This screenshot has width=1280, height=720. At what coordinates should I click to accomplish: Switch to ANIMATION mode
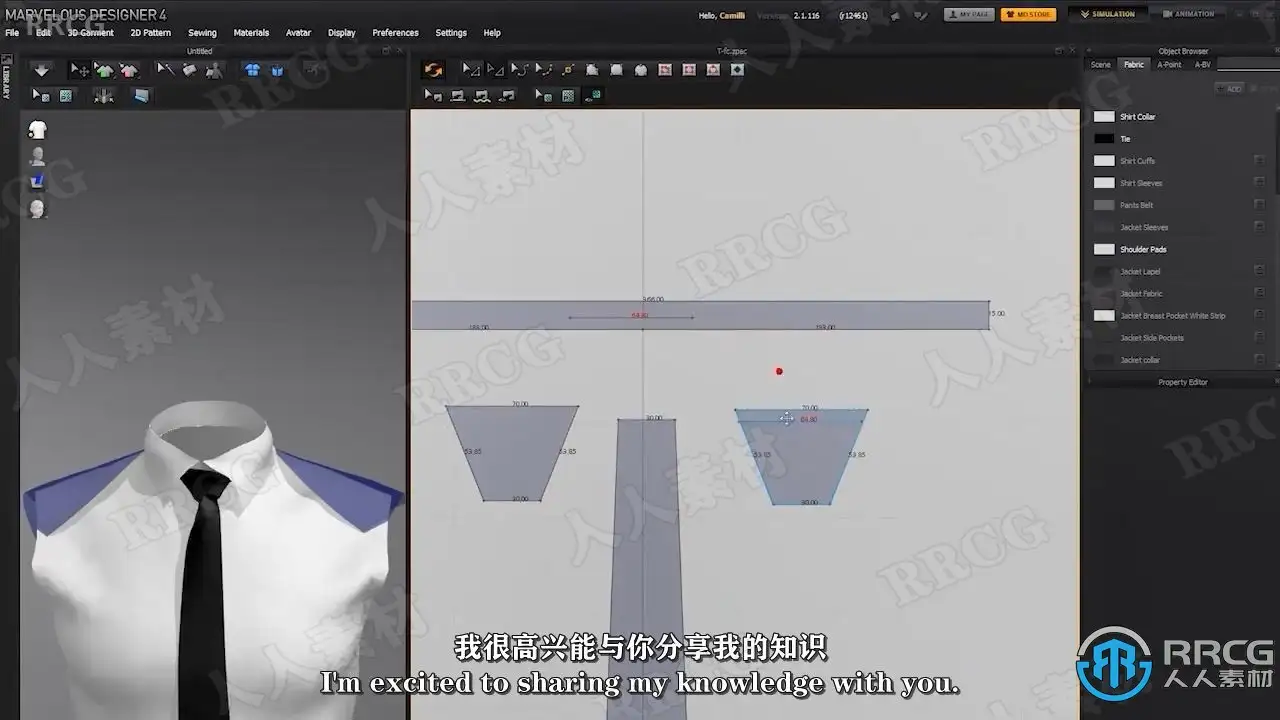1189,14
